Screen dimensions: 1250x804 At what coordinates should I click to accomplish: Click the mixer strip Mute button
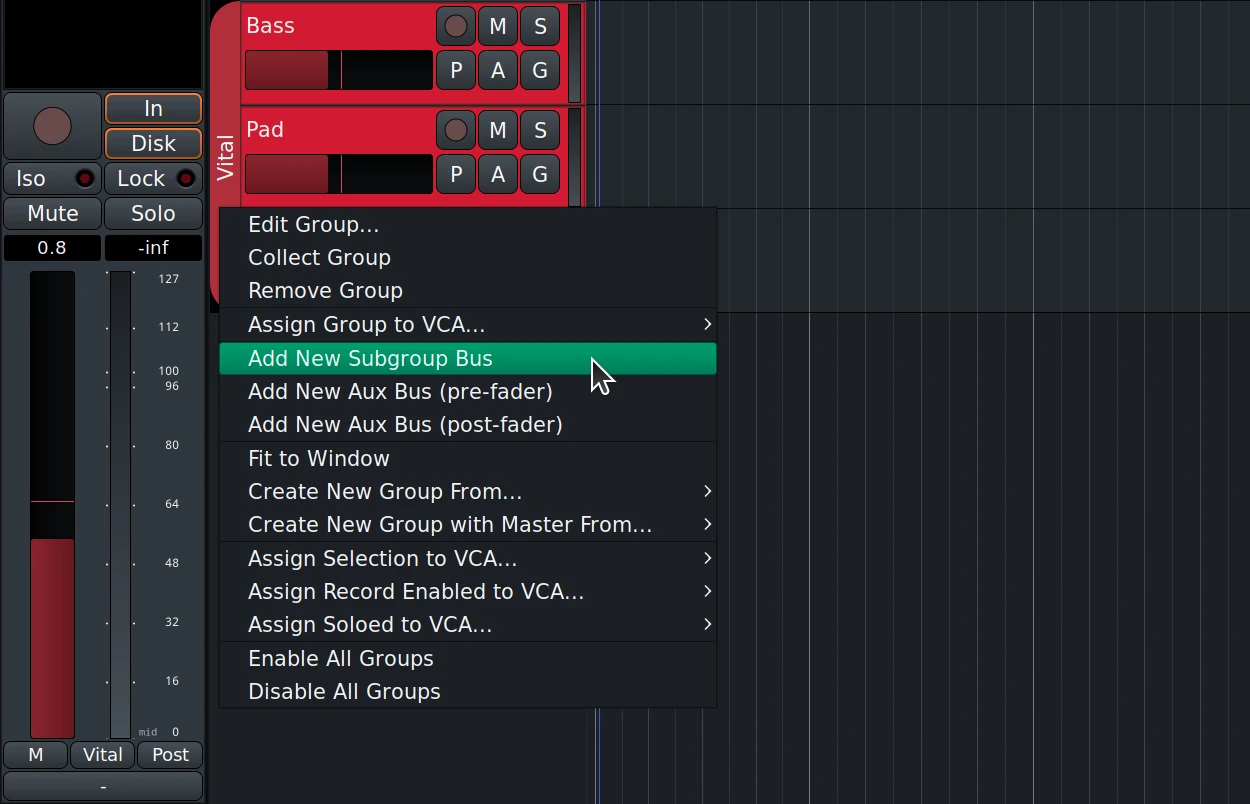click(x=52, y=213)
